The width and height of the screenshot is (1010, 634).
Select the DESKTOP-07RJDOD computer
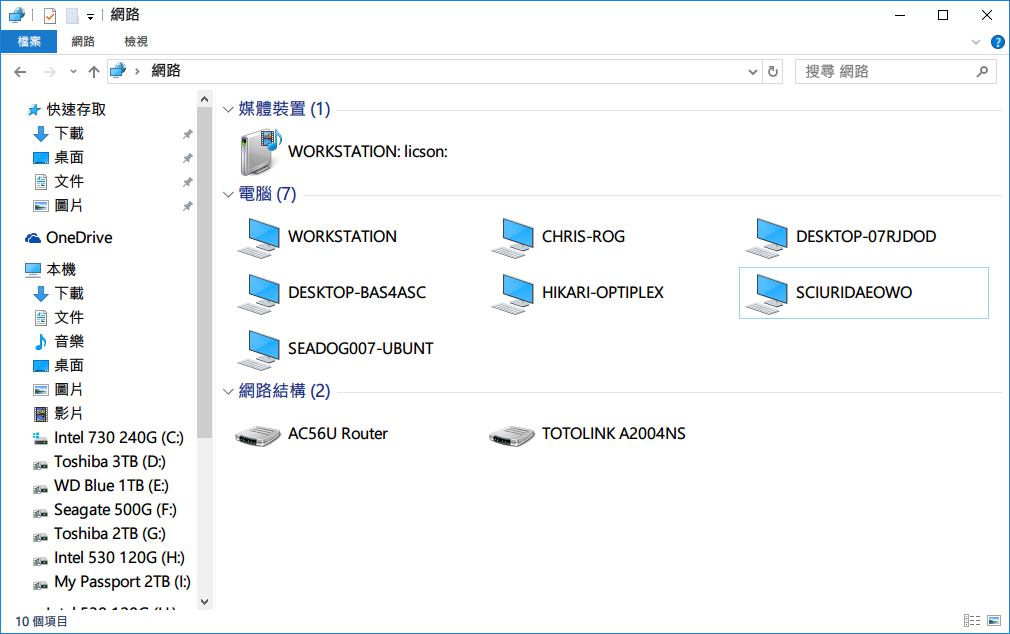tap(841, 237)
